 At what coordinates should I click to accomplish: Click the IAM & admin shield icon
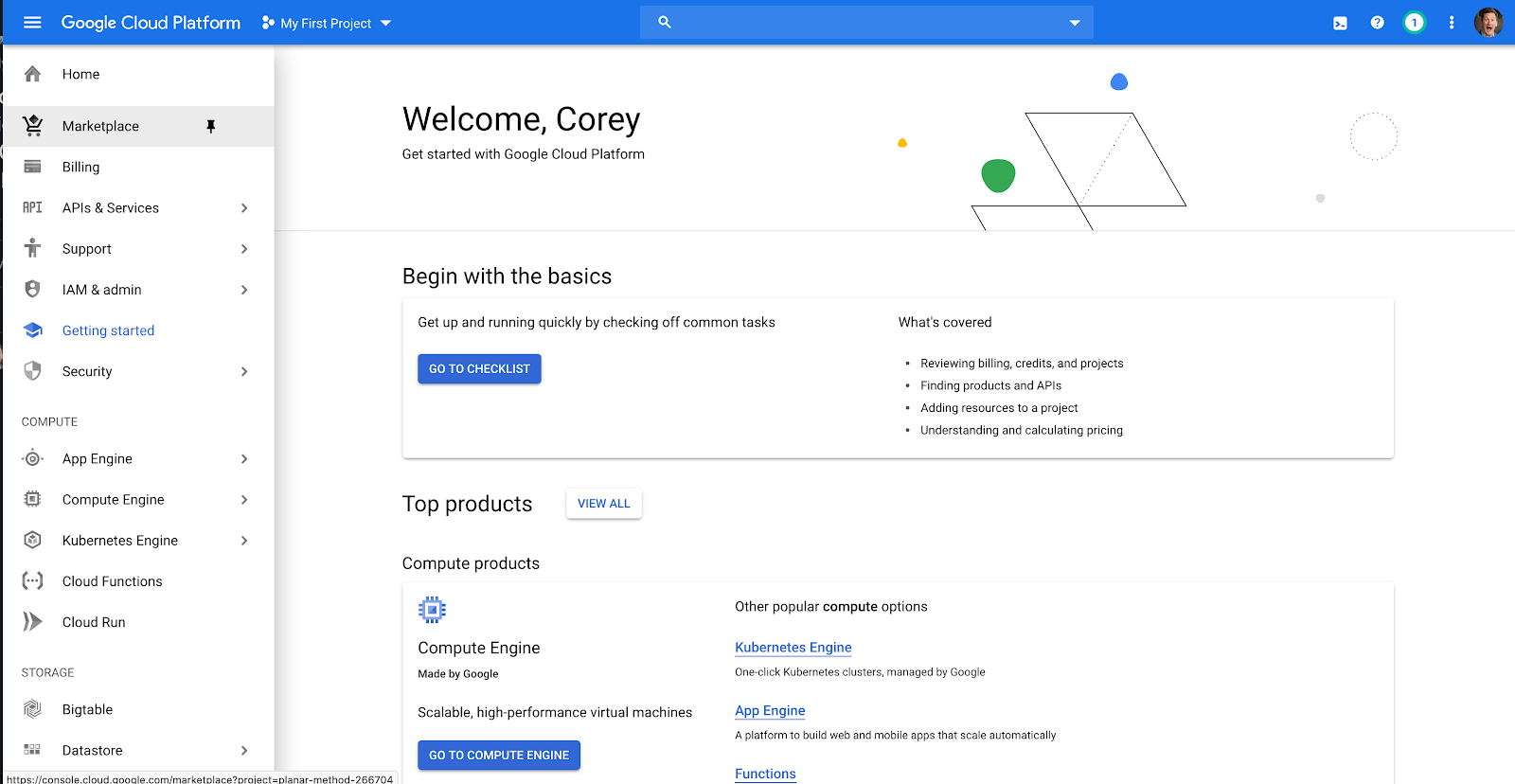click(x=32, y=289)
